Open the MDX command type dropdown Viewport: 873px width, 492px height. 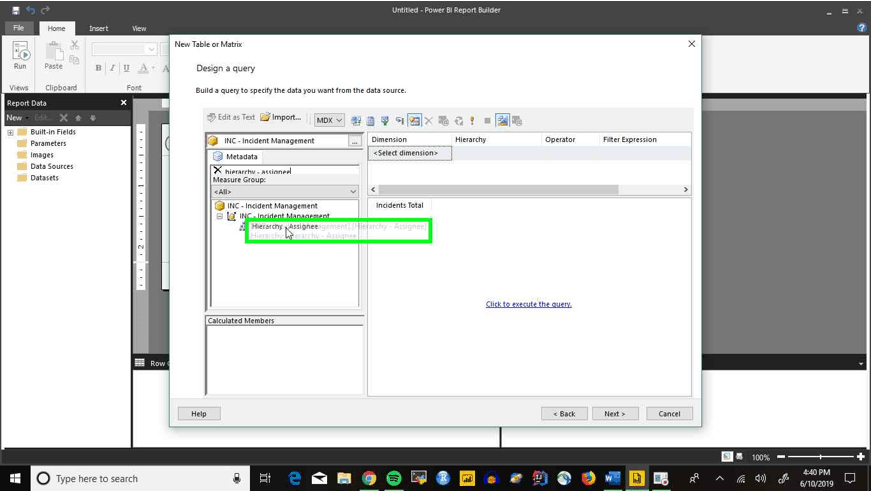pos(329,120)
